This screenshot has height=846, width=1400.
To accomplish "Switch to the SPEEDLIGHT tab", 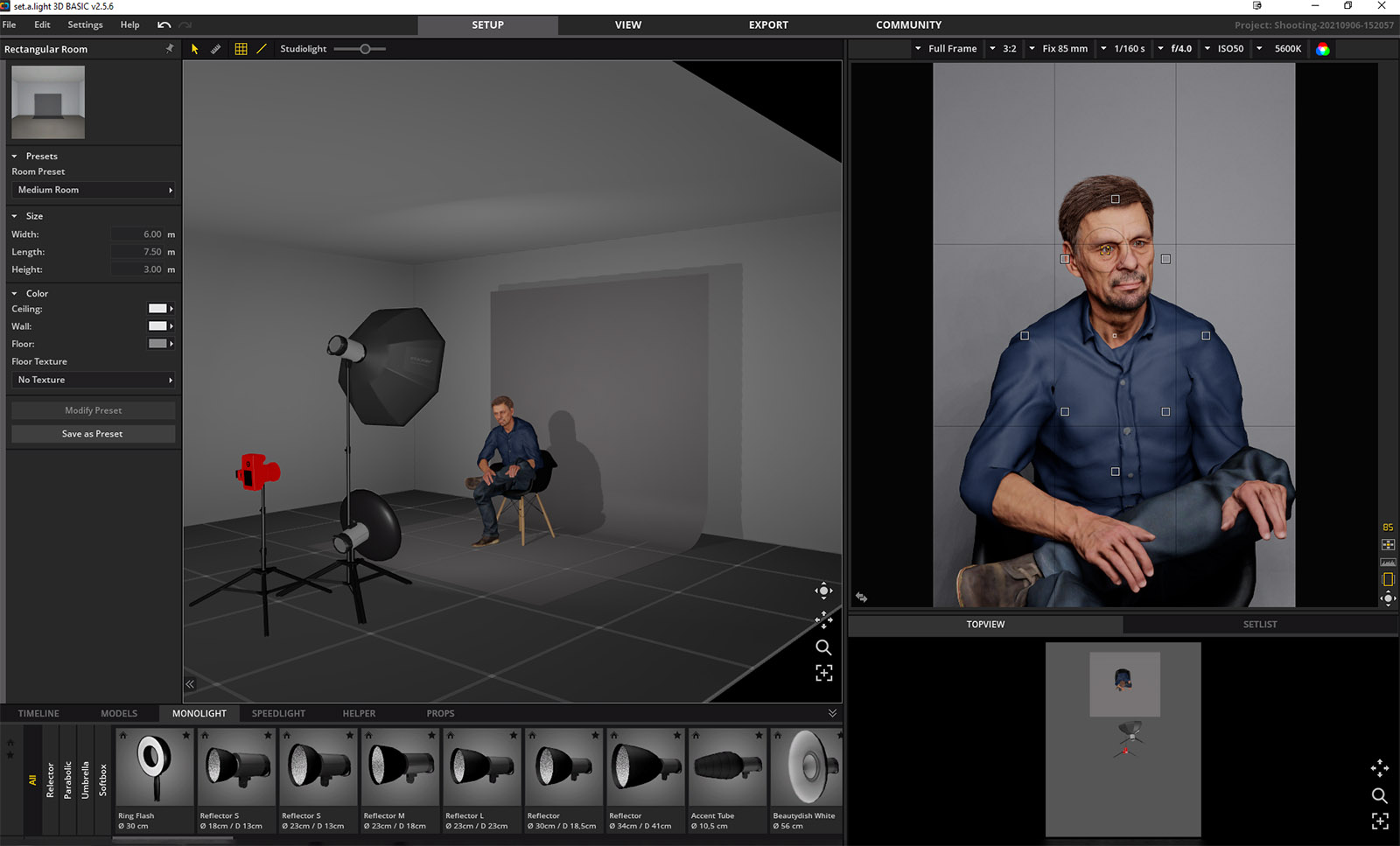I will [x=278, y=713].
